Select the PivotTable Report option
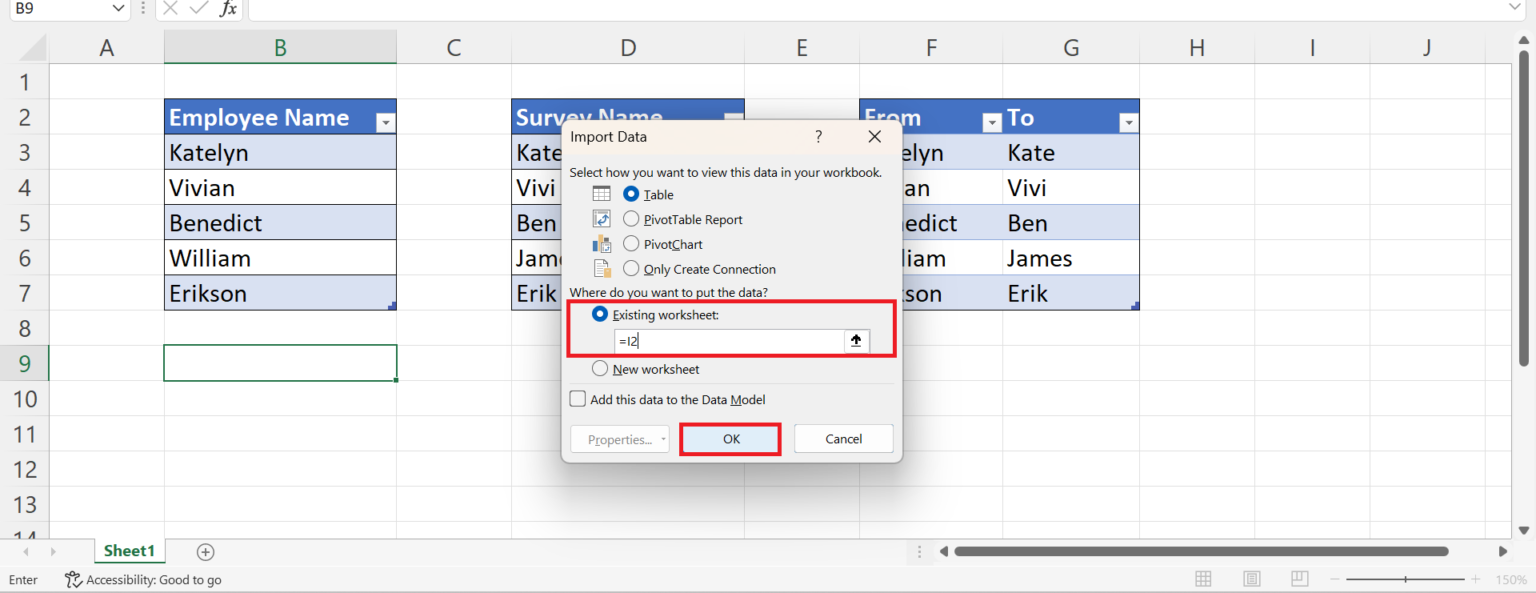The height and width of the screenshot is (593, 1536). pyautogui.click(x=631, y=219)
